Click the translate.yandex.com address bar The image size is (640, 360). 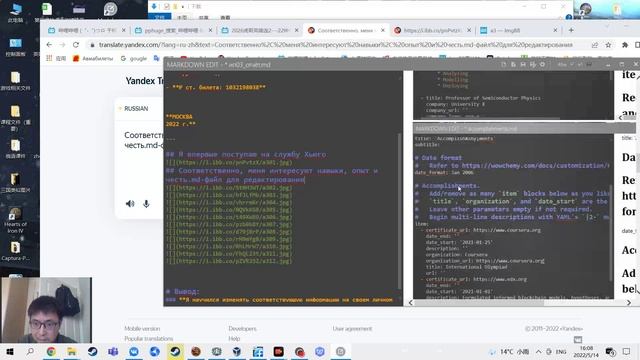coord(336,45)
